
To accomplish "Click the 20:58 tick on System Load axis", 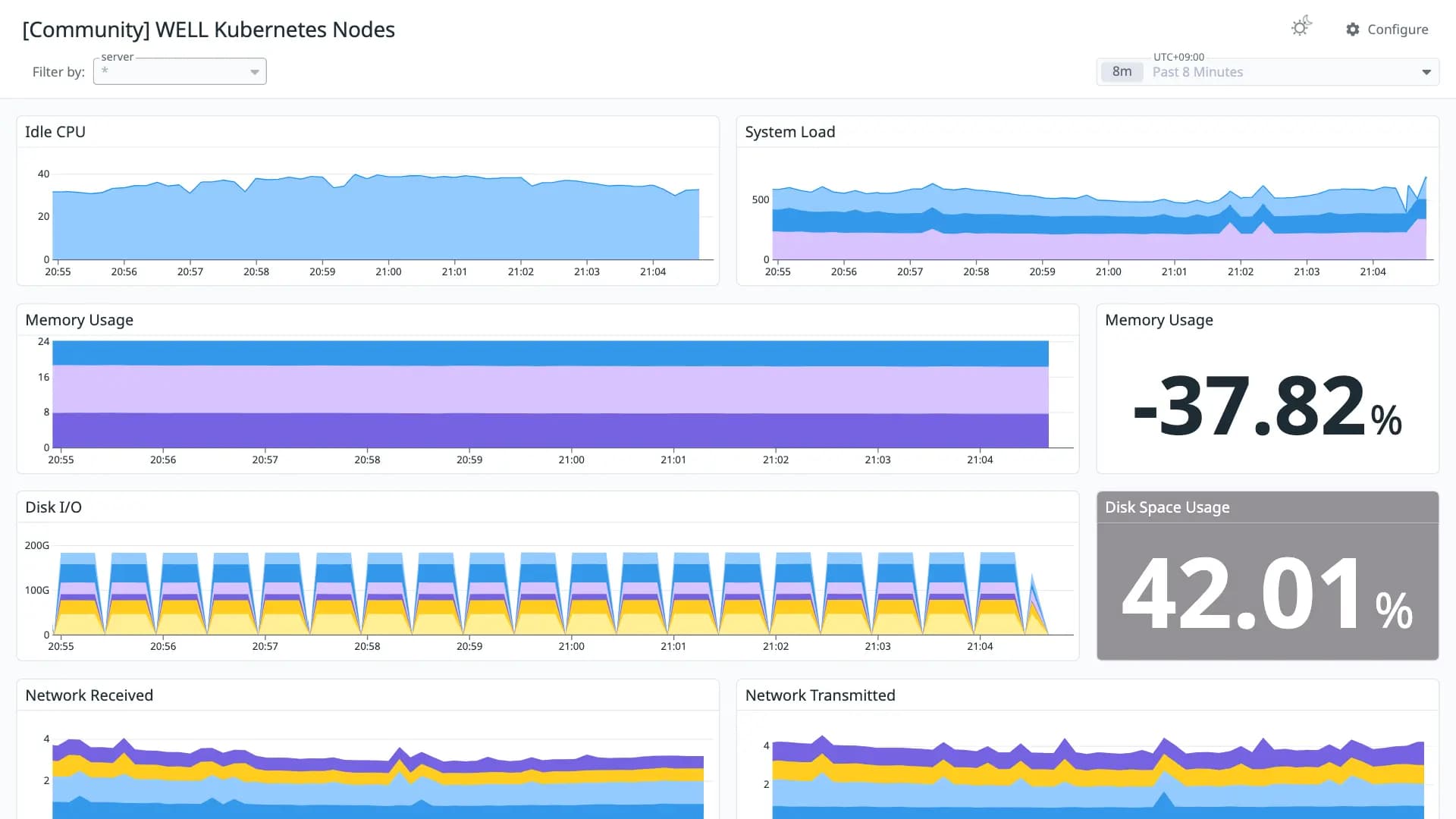I will click(976, 271).
